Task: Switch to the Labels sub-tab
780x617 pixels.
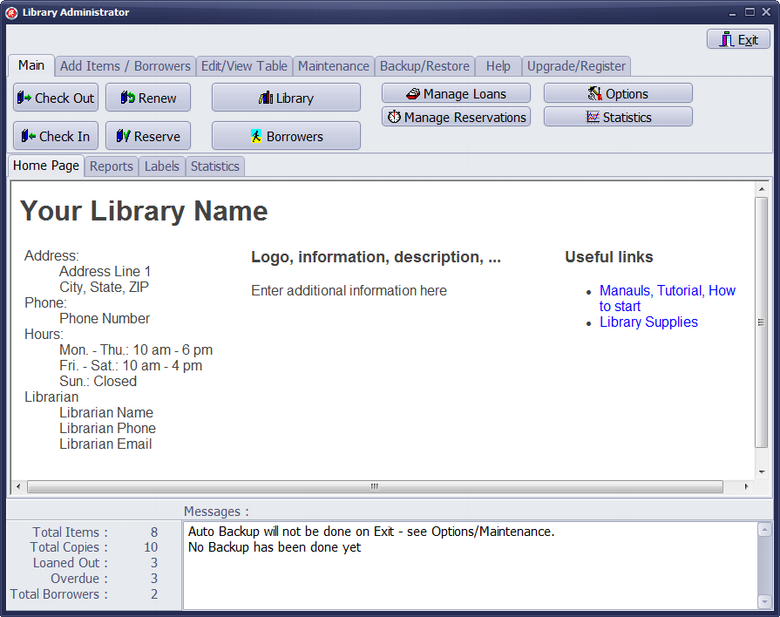Action: tap(162, 166)
